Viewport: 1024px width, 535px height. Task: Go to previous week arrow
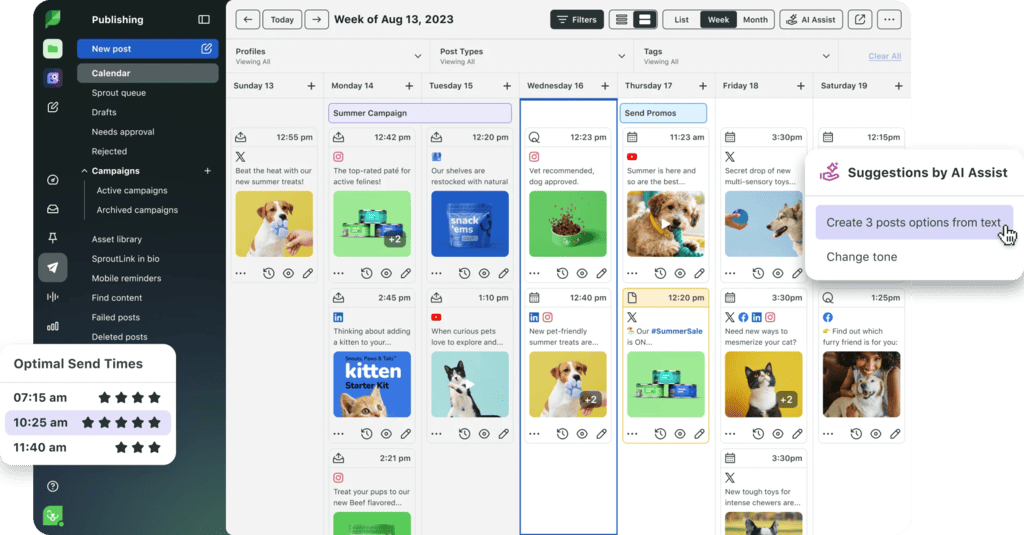[248, 20]
